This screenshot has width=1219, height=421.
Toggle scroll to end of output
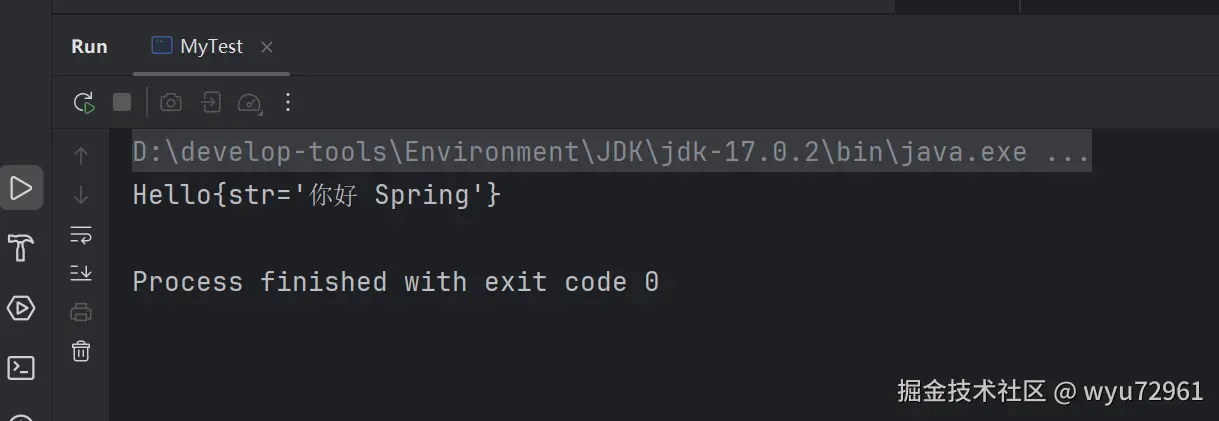coord(81,272)
